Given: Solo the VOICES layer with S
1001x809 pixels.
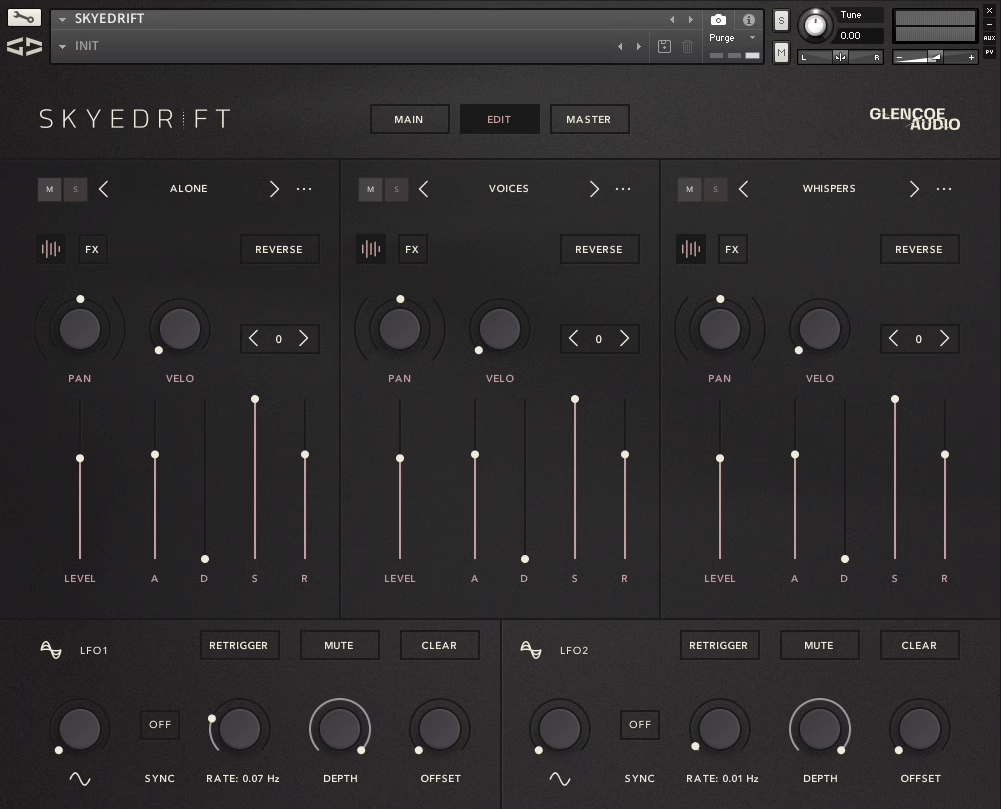Looking at the screenshot, I should [x=396, y=189].
